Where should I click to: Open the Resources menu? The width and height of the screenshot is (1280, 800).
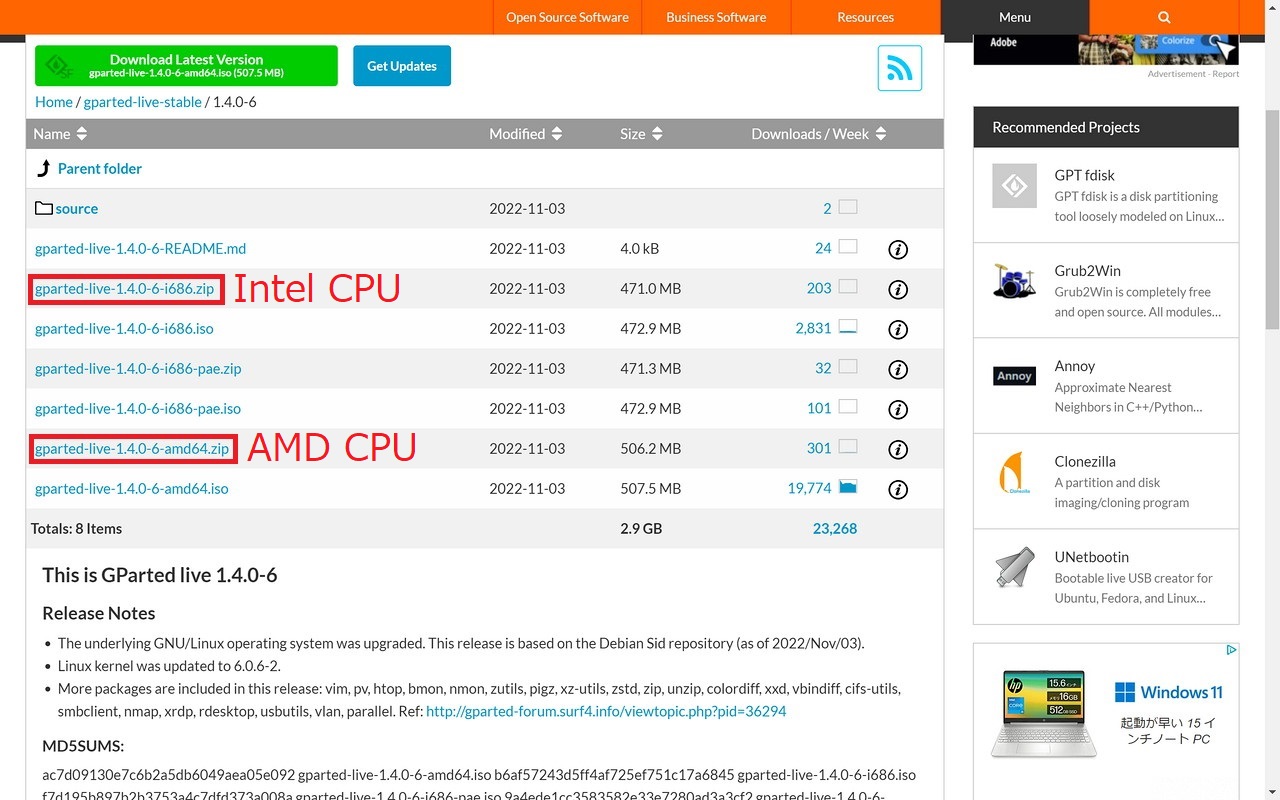coord(865,17)
